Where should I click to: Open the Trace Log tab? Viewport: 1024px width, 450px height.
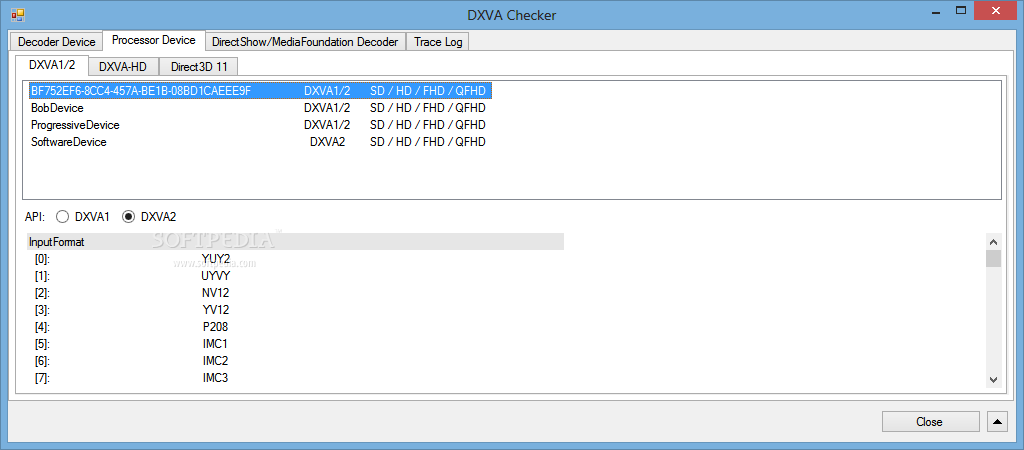(x=438, y=42)
